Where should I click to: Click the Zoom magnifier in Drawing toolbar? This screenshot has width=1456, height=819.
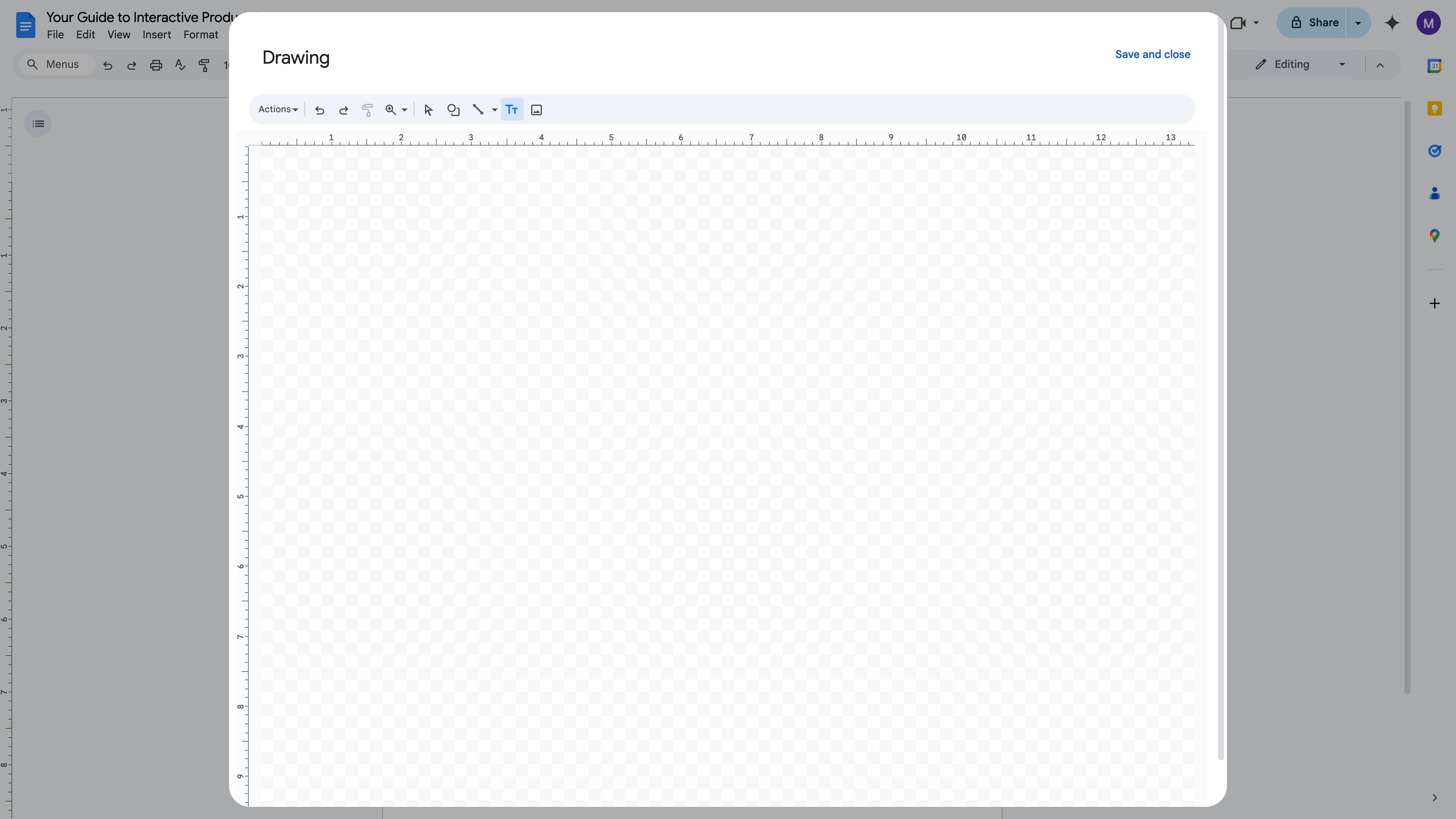pyautogui.click(x=390, y=110)
